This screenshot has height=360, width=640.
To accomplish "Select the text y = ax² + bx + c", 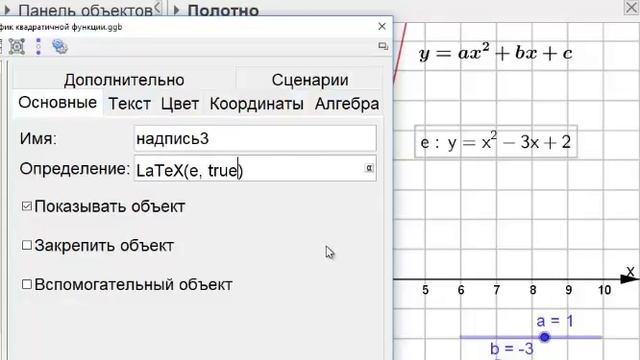I will (496, 53).
